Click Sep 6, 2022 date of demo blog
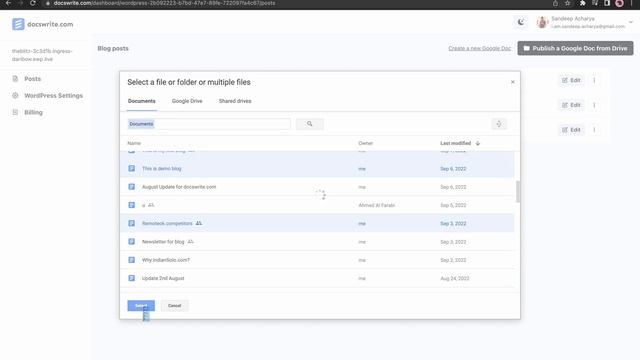 (453, 169)
